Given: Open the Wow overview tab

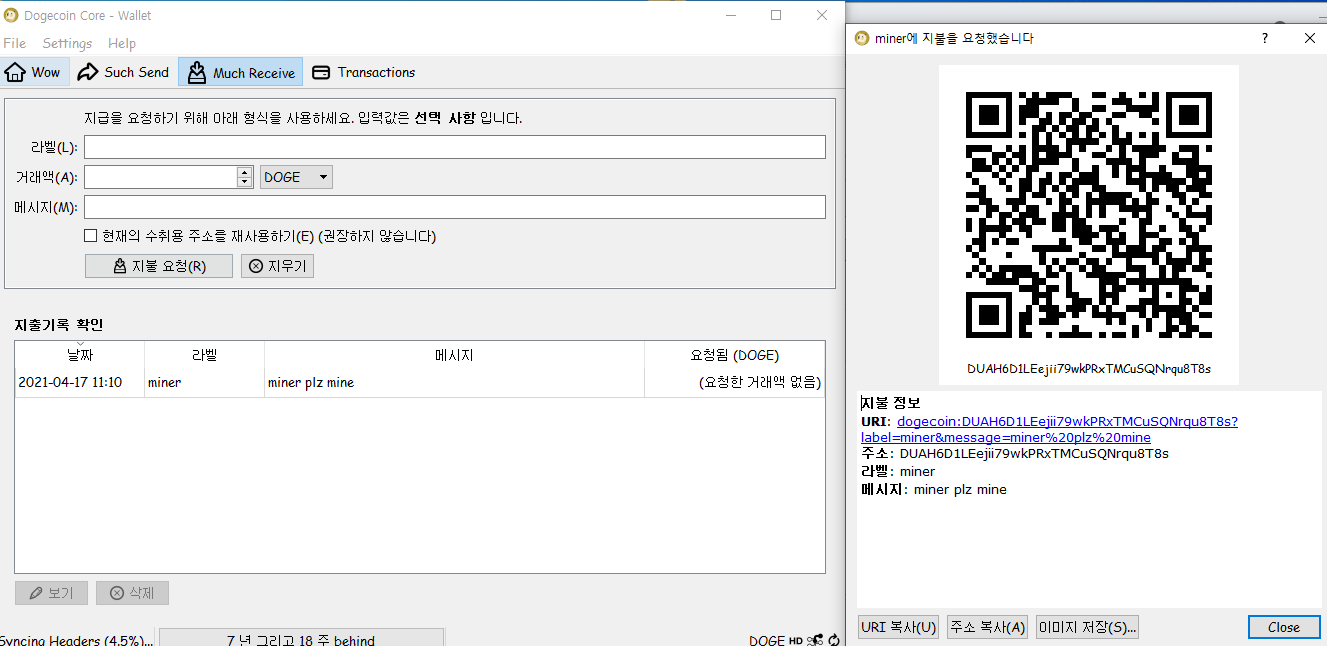Looking at the screenshot, I should coord(34,72).
